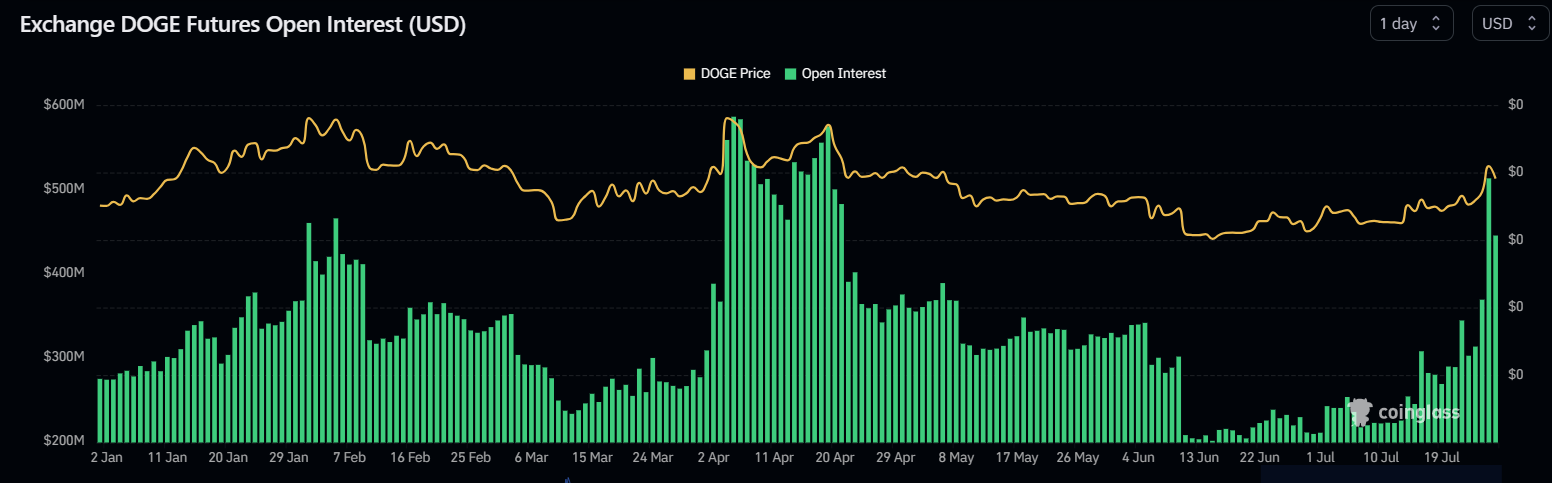
Task: Click the 10 Jul date label
Action: tap(1382, 457)
